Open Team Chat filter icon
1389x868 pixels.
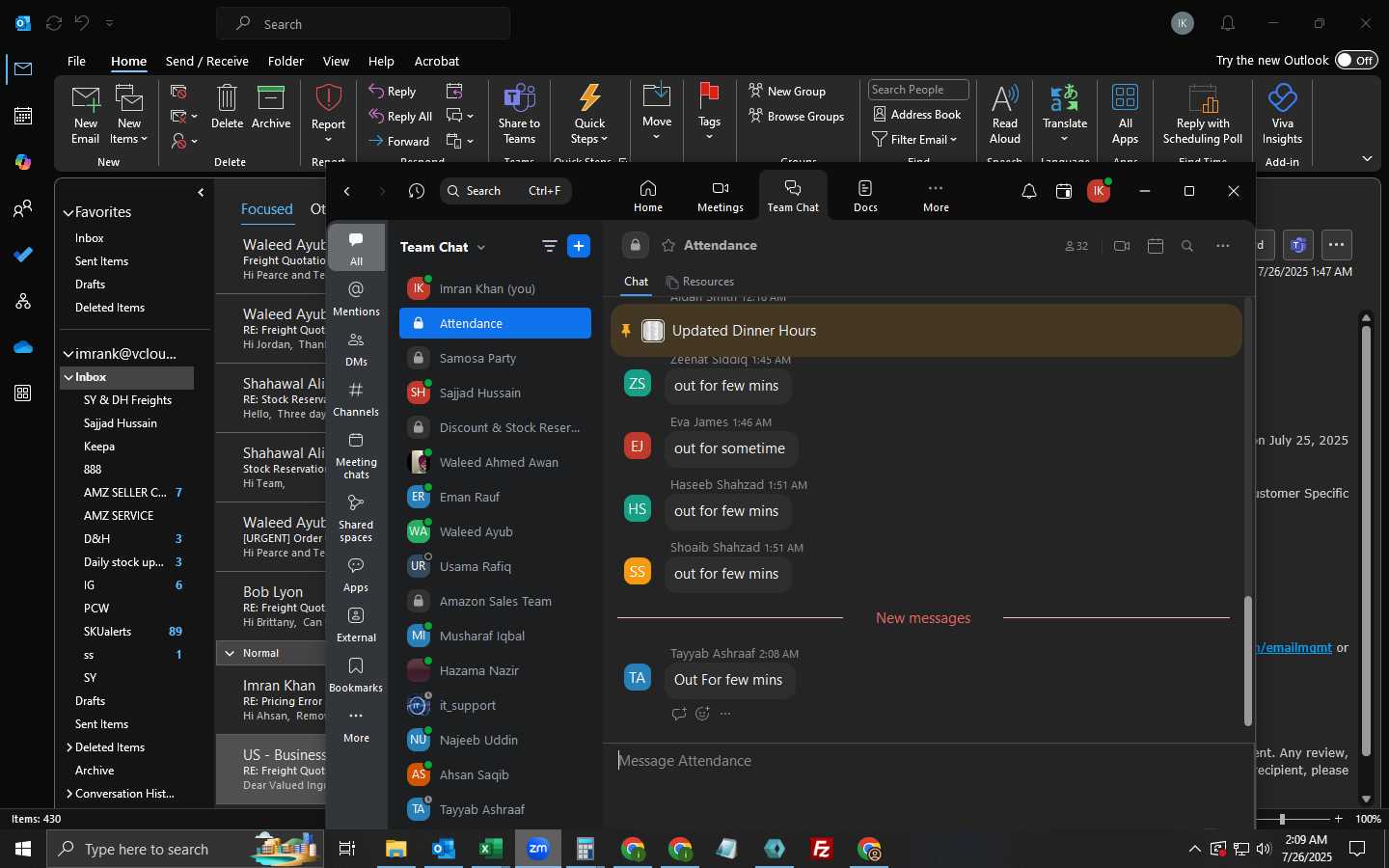click(x=549, y=246)
